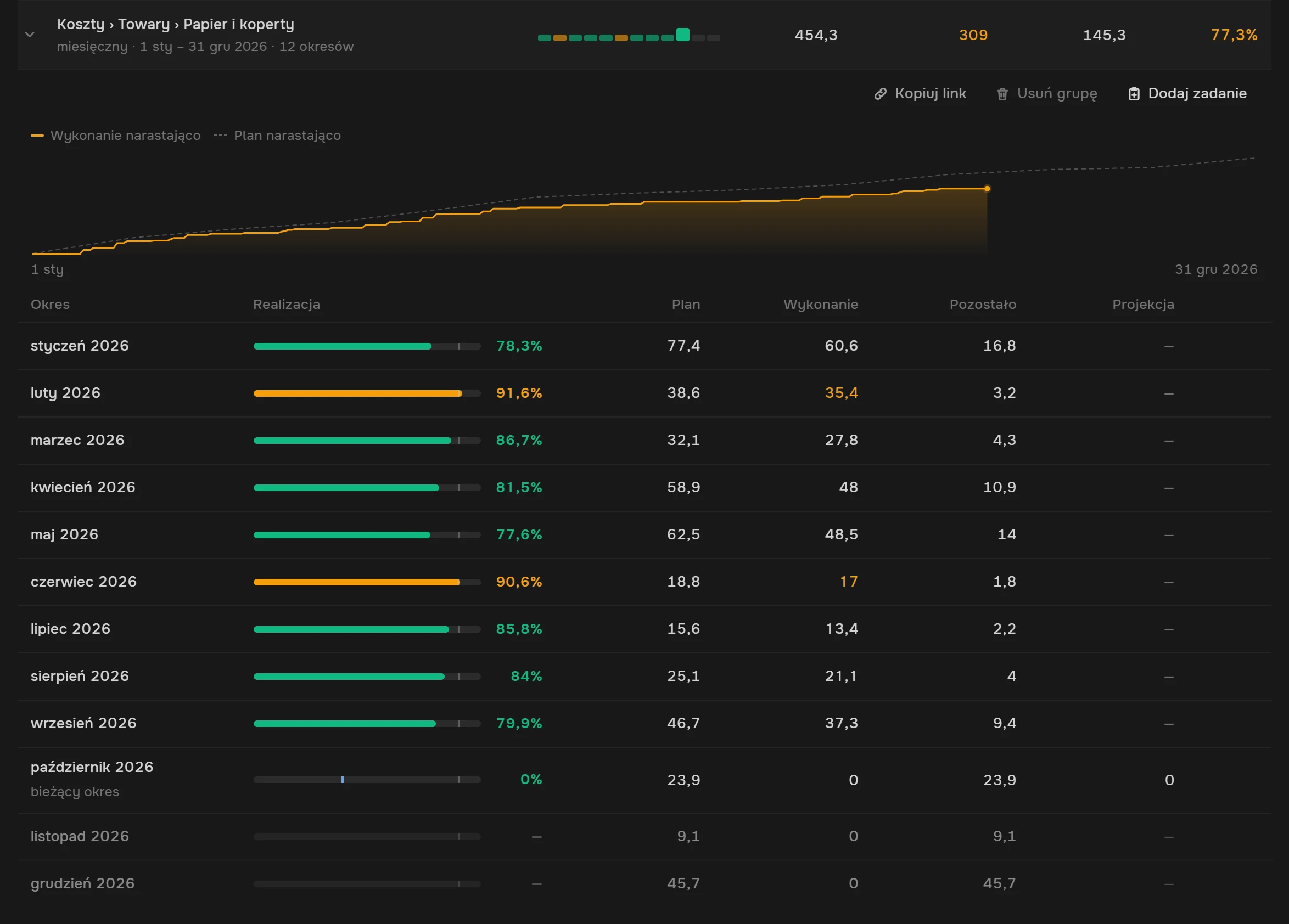Select the sierpień 2026 row label
Screen dimensions: 1289x924
(x=80, y=675)
